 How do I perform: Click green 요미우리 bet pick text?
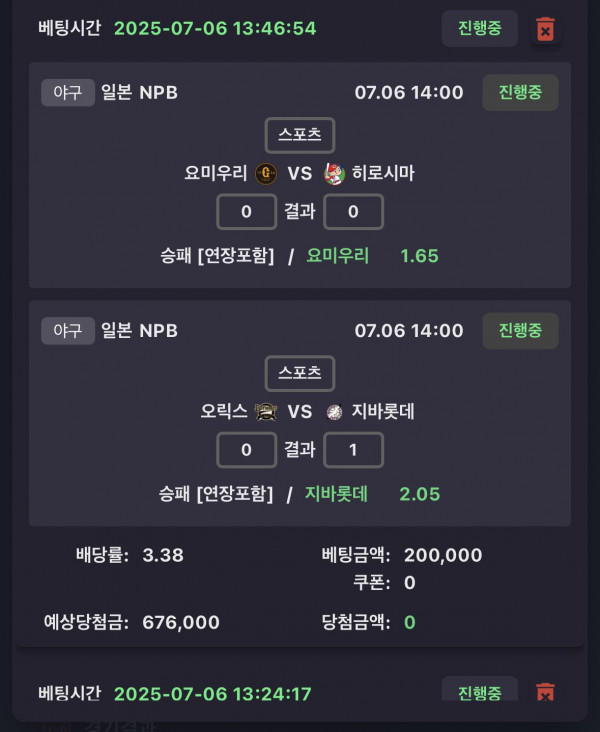(338, 256)
